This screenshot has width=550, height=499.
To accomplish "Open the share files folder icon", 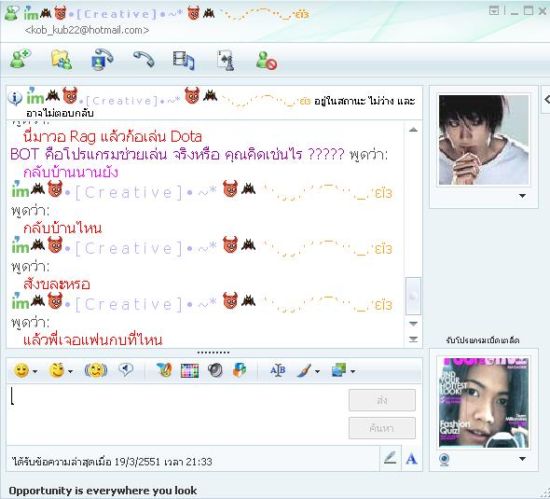I will 62,59.
